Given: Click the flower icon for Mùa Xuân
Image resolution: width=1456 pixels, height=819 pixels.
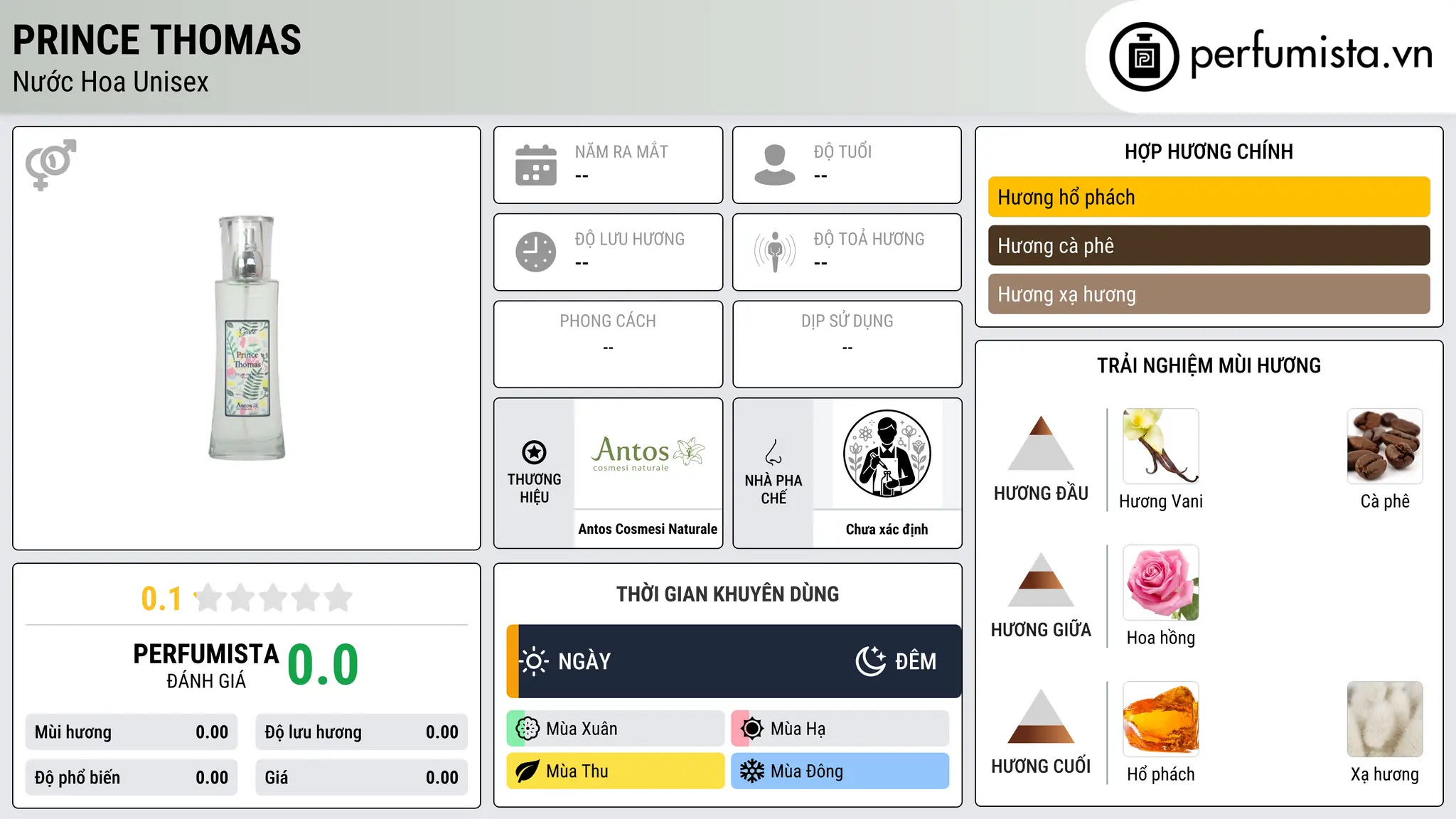Looking at the screenshot, I should point(528,729).
